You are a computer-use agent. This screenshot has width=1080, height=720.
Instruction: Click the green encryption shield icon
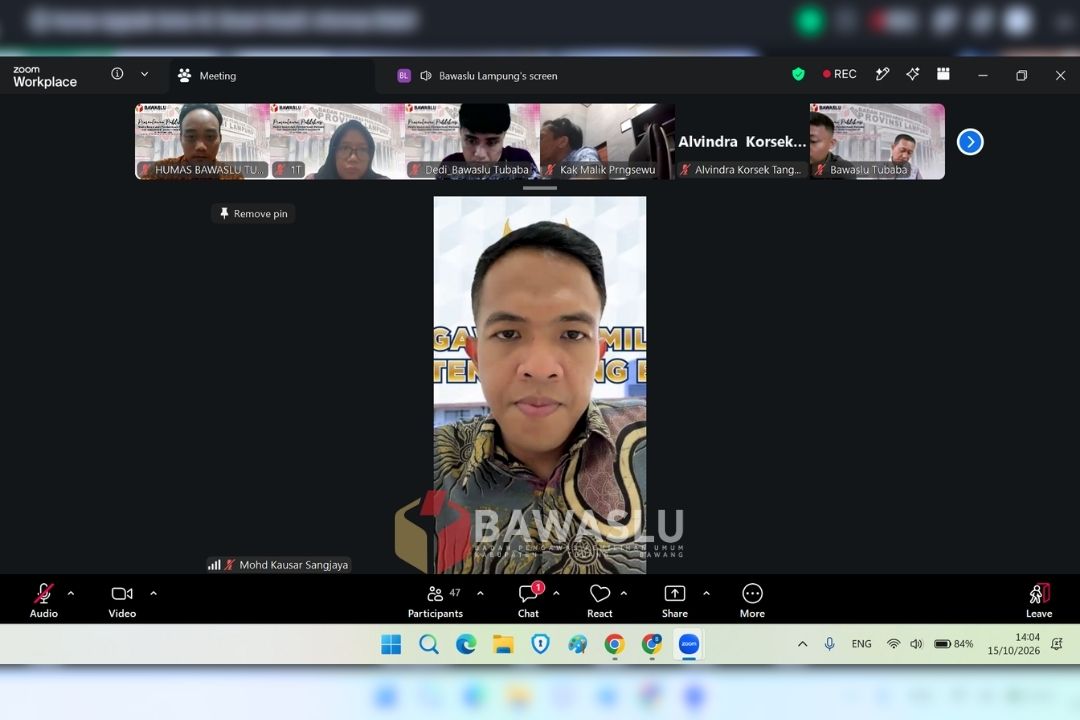[798, 74]
